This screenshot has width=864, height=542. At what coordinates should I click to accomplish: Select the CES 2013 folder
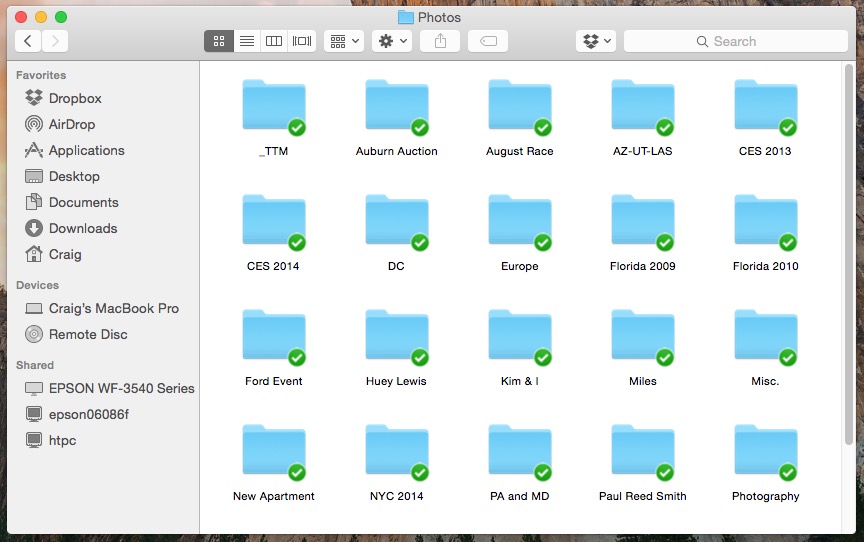coord(765,107)
